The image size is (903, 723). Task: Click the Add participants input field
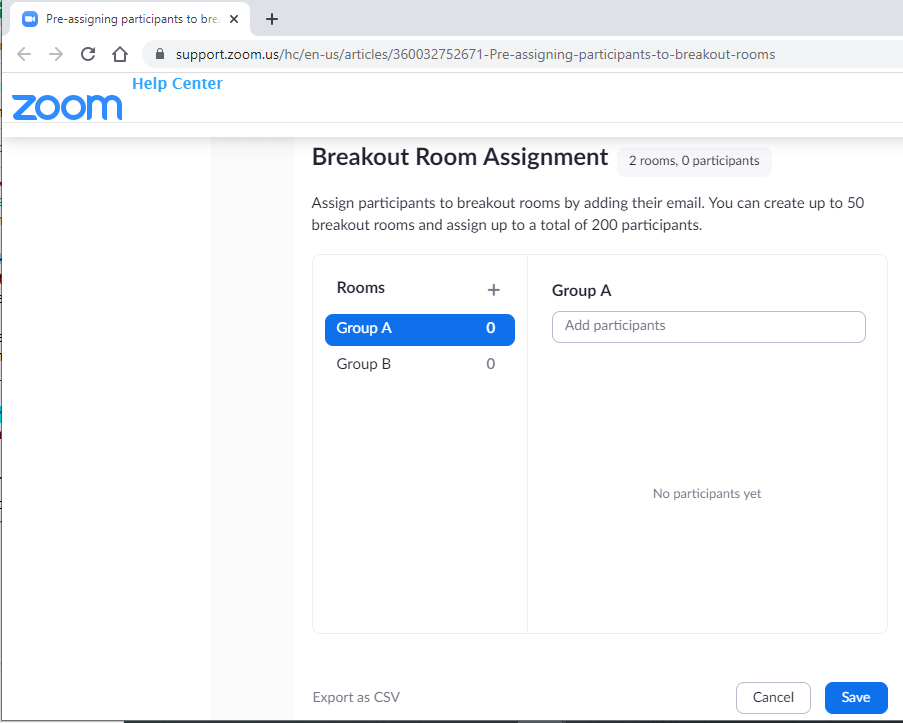(707, 326)
